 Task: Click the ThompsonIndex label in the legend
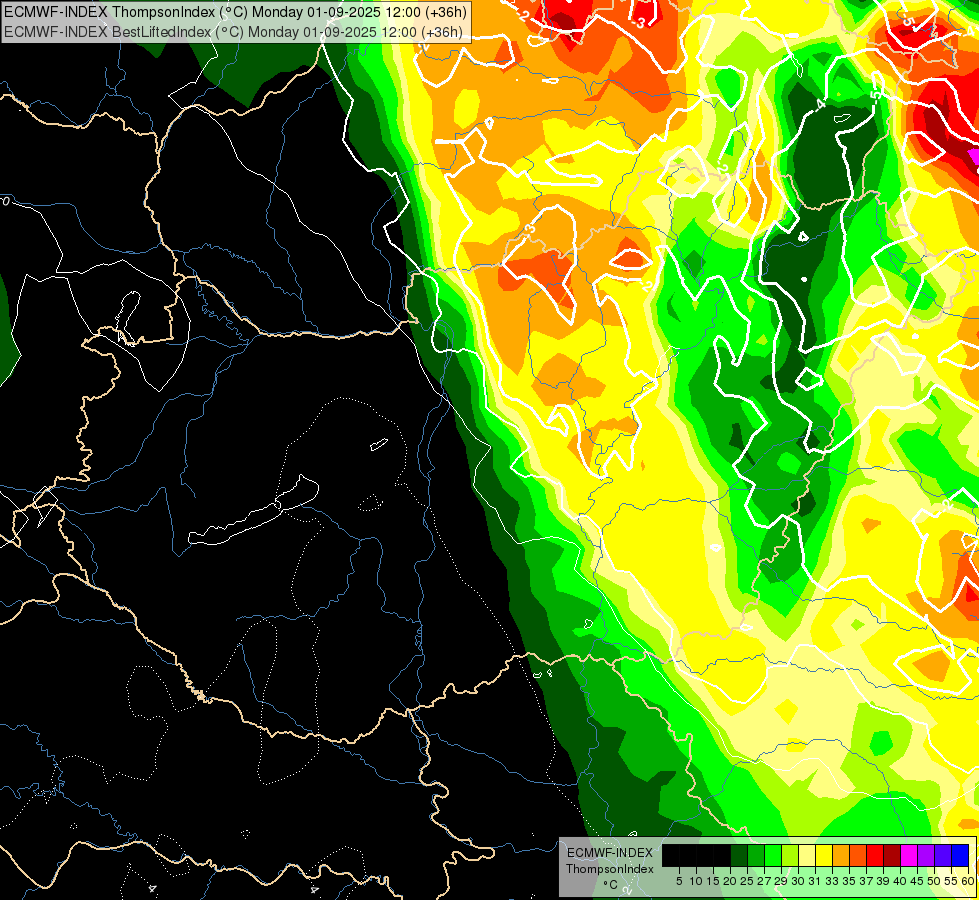click(610, 869)
